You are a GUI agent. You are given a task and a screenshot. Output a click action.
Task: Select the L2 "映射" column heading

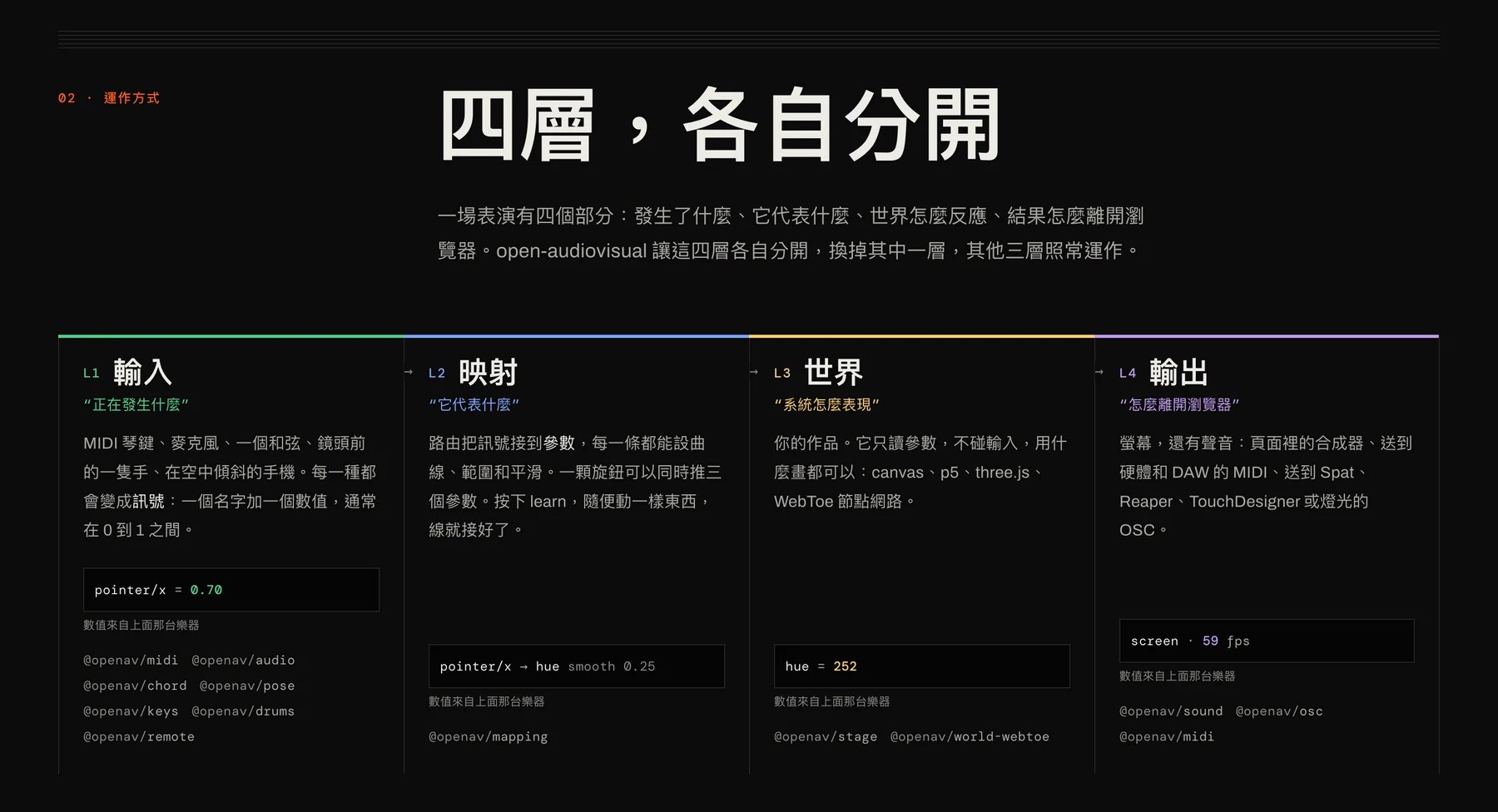(x=488, y=372)
